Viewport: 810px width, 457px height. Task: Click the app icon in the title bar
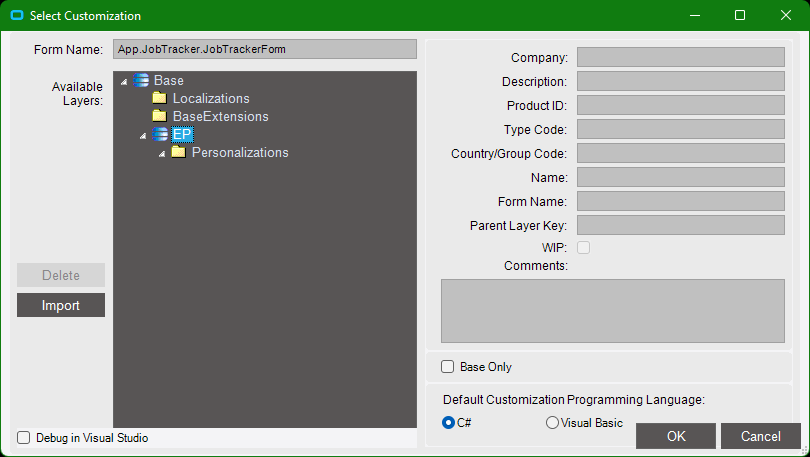(x=17, y=15)
